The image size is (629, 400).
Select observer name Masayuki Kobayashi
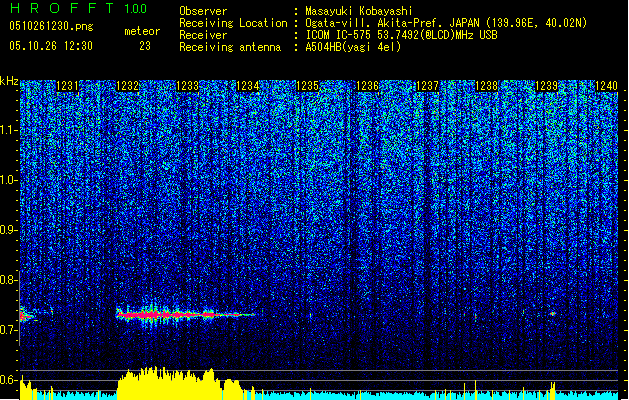[359, 11]
